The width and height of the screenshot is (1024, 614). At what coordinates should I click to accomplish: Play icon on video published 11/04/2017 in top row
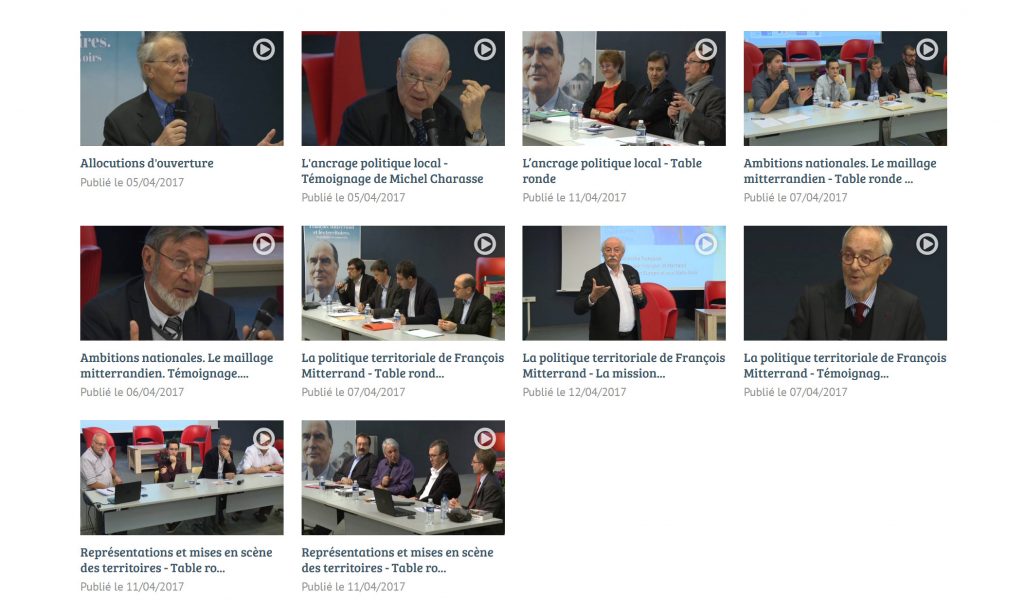click(705, 49)
